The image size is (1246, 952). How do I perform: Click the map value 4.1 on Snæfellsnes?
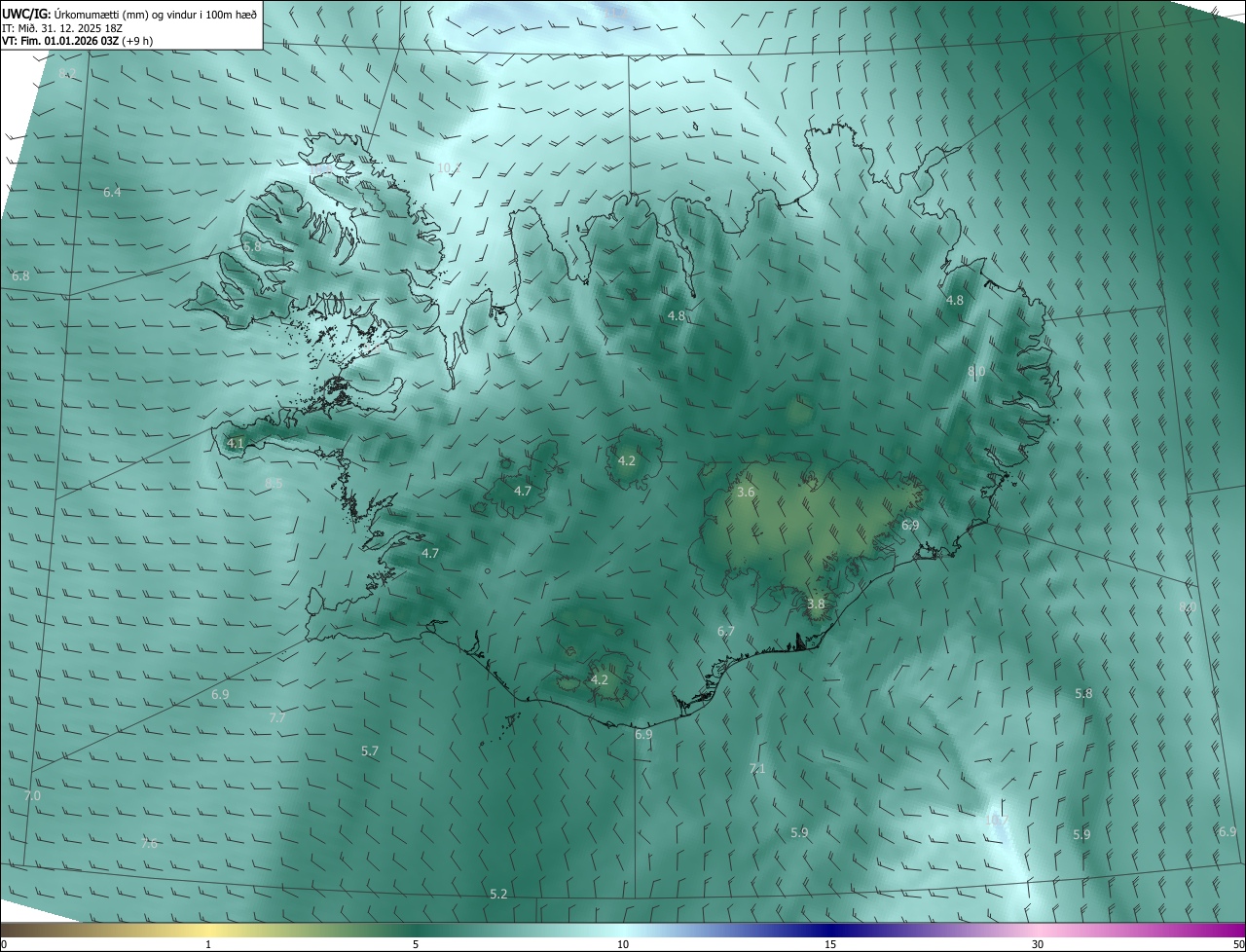click(235, 444)
